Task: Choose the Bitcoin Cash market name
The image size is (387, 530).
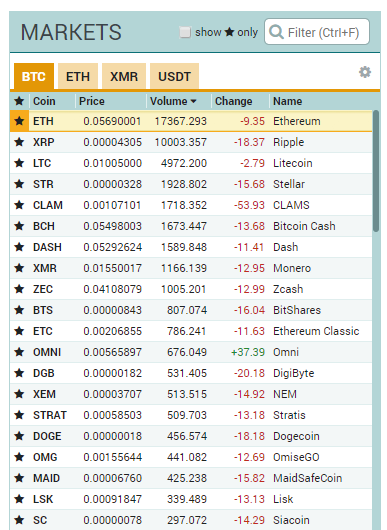Action: pos(304,226)
